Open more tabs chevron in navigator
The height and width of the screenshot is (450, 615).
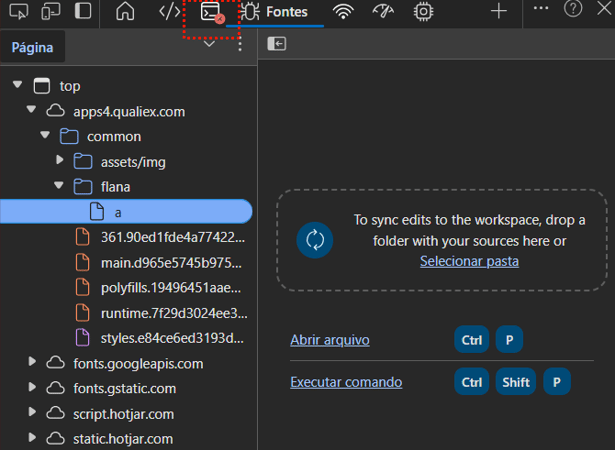click(x=209, y=44)
